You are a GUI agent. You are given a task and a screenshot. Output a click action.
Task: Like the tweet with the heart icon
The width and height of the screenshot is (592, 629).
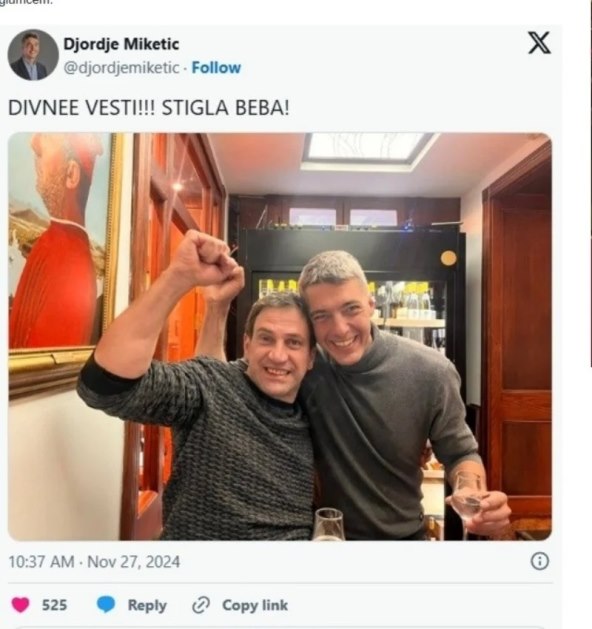pyautogui.click(x=20, y=605)
